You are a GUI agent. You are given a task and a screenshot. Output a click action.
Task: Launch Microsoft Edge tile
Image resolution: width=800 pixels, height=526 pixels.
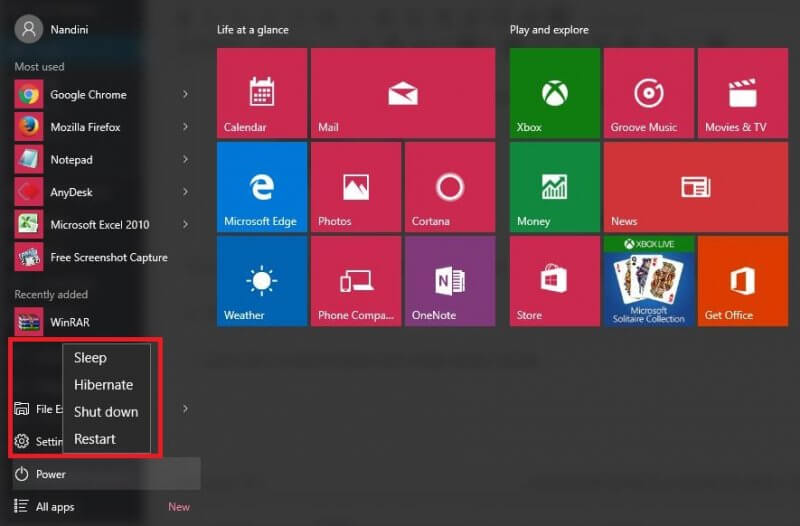click(262, 187)
